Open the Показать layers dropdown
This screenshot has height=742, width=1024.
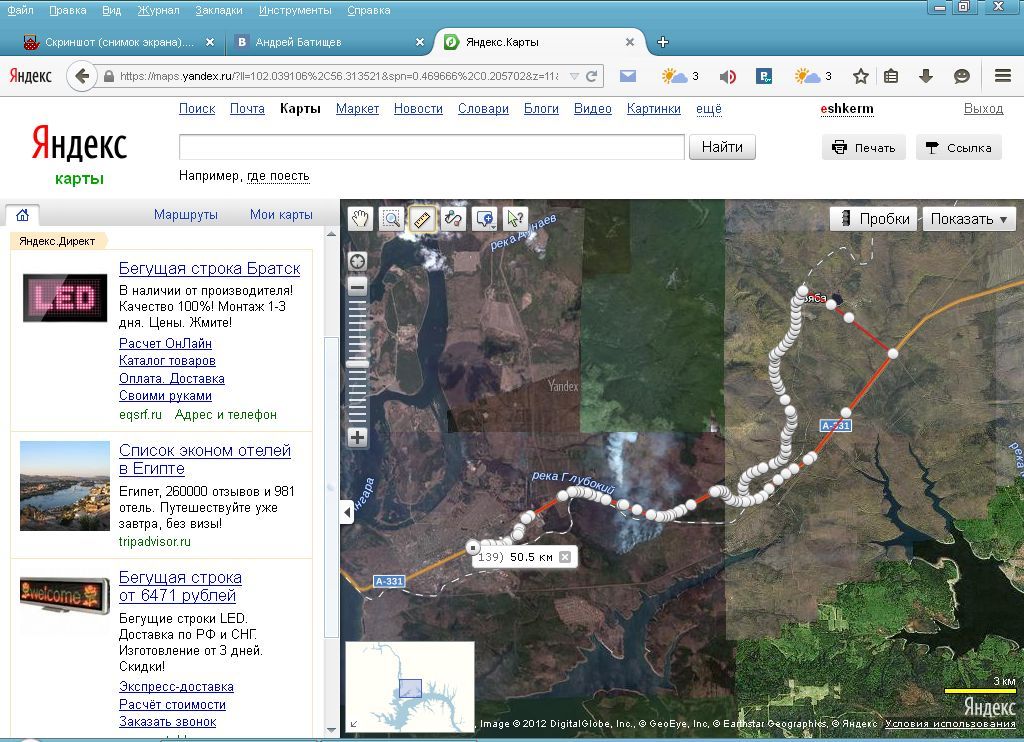point(969,219)
